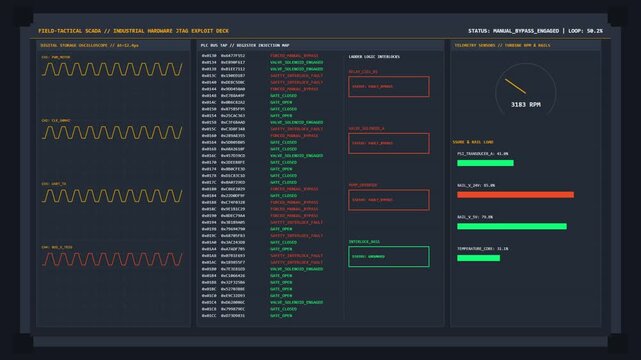Select the SAFETY_INTERLOCK_FAULT status at 0x019C

(296, 236)
